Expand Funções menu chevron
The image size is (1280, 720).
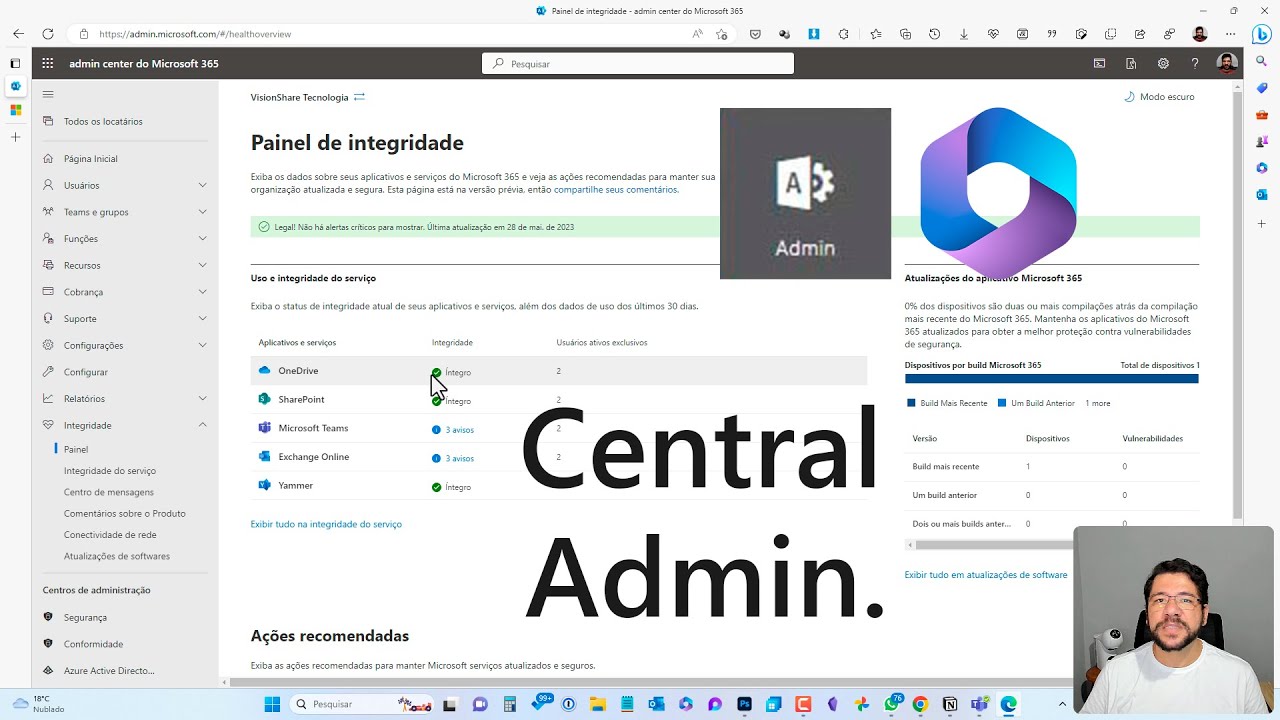(203, 239)
